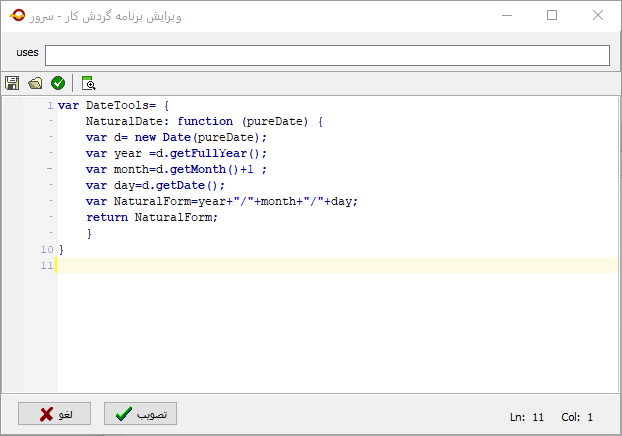Click the green check on the تصویب button

pyautogui.click(x=123, y=414)
